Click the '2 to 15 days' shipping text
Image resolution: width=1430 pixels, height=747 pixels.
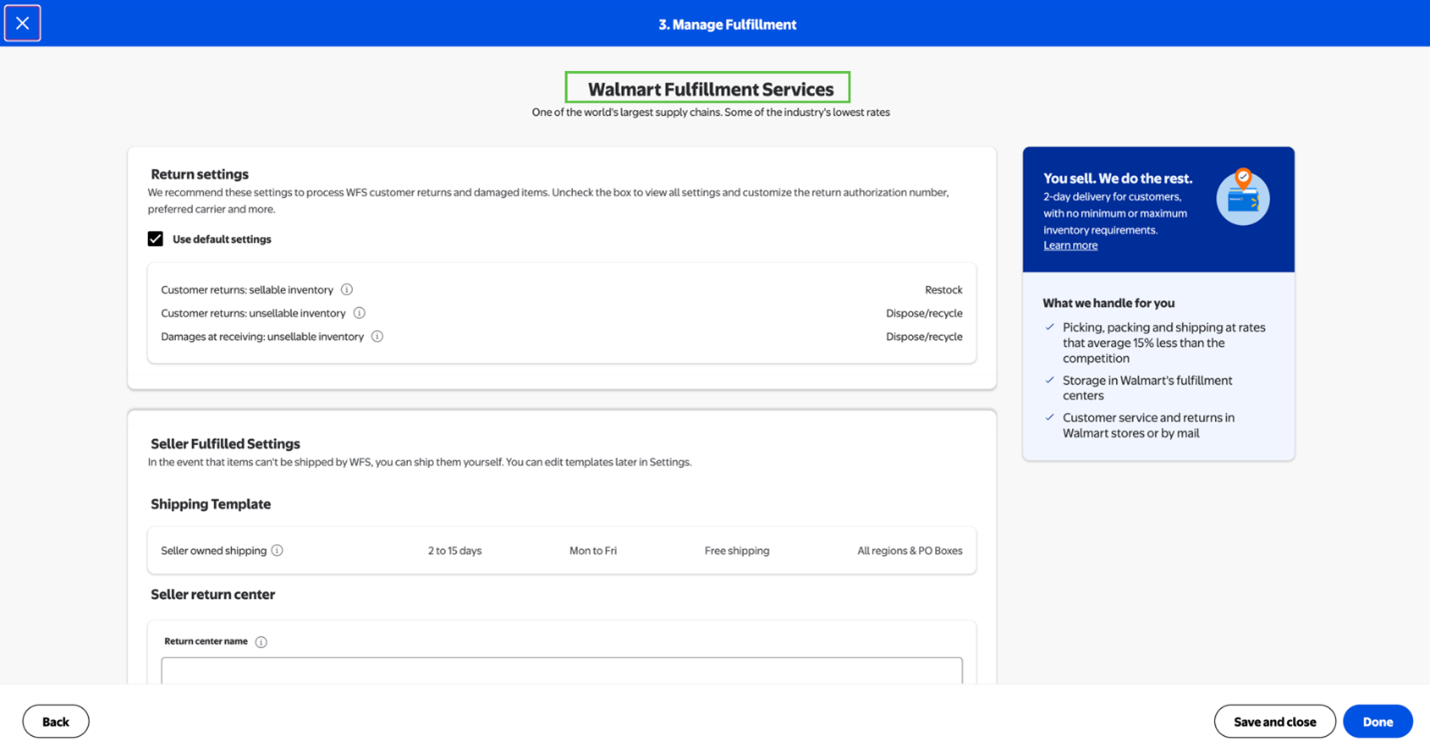pyautogui.click(x=455, y=551)
